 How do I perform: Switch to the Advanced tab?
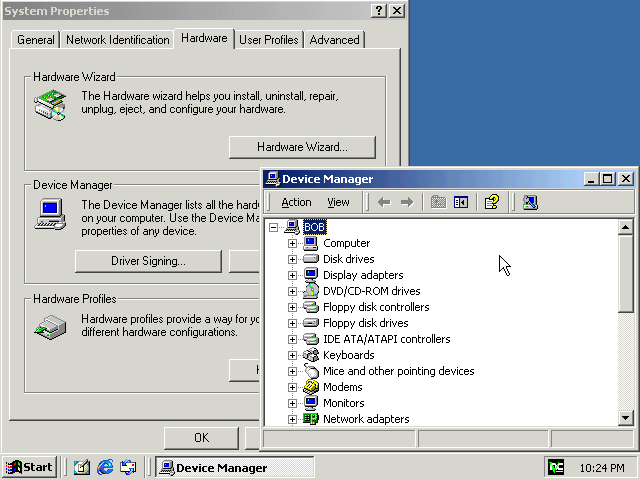(334, 40)
